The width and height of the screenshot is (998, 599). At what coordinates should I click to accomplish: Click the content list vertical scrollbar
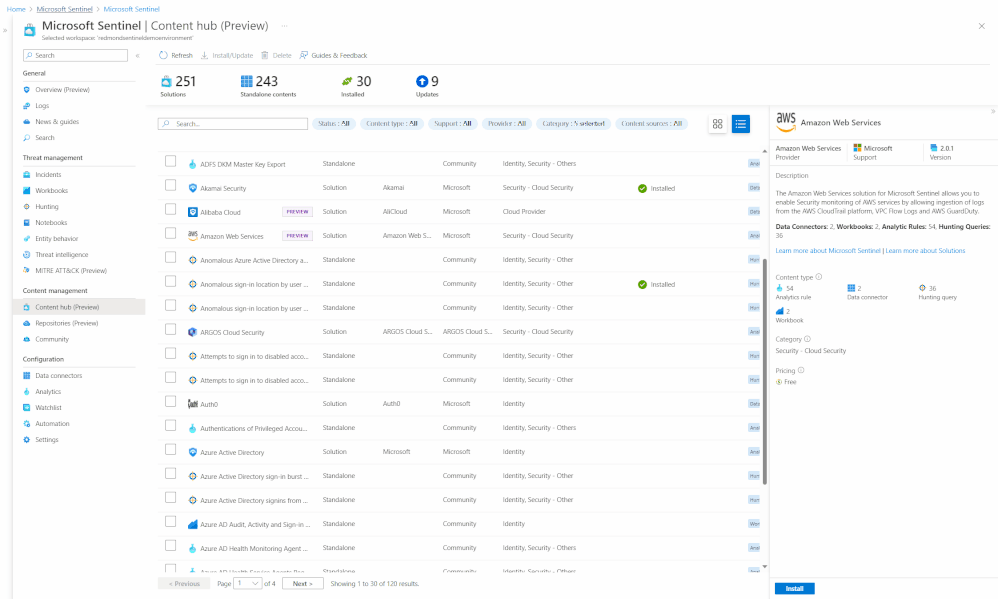coord(764,372)
